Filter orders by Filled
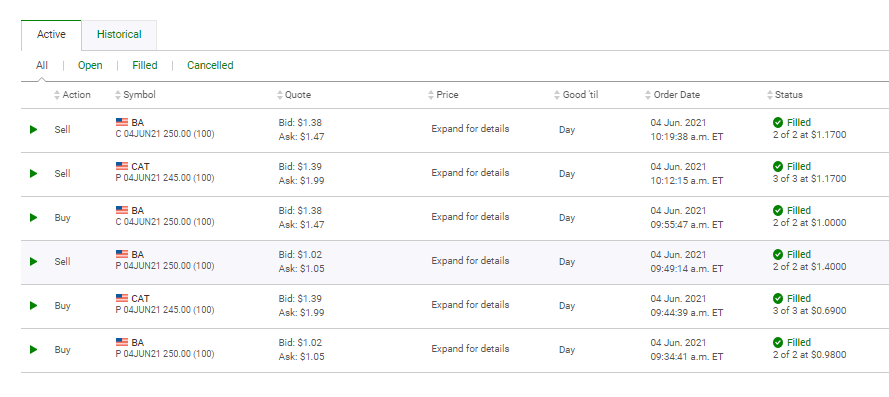 [145, 65]
